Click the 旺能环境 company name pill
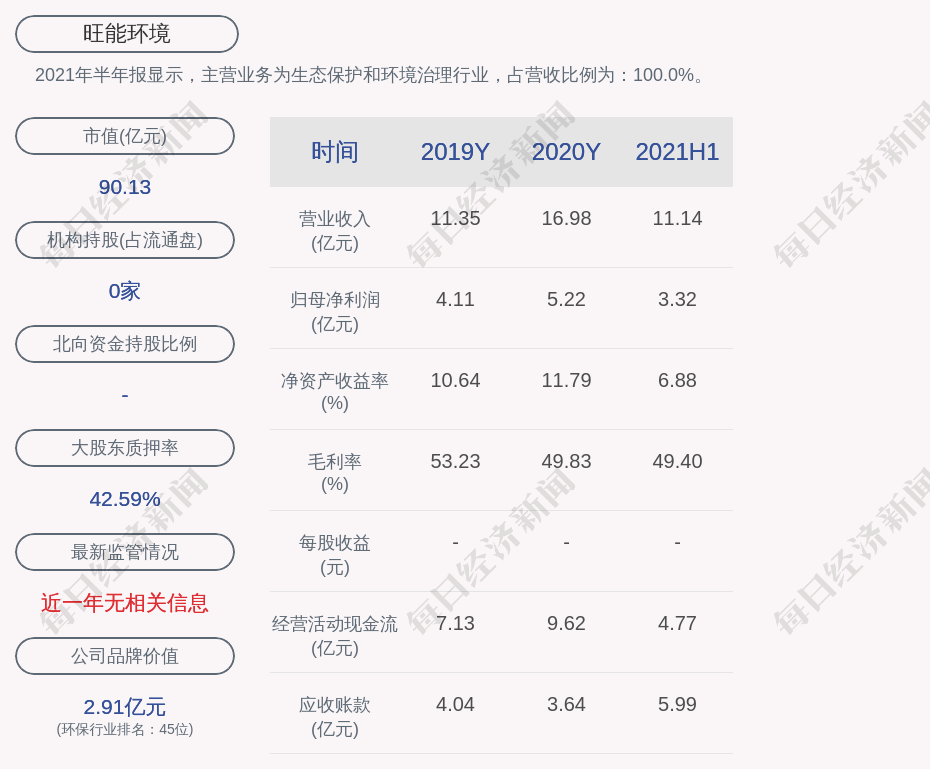 (126, 34)
